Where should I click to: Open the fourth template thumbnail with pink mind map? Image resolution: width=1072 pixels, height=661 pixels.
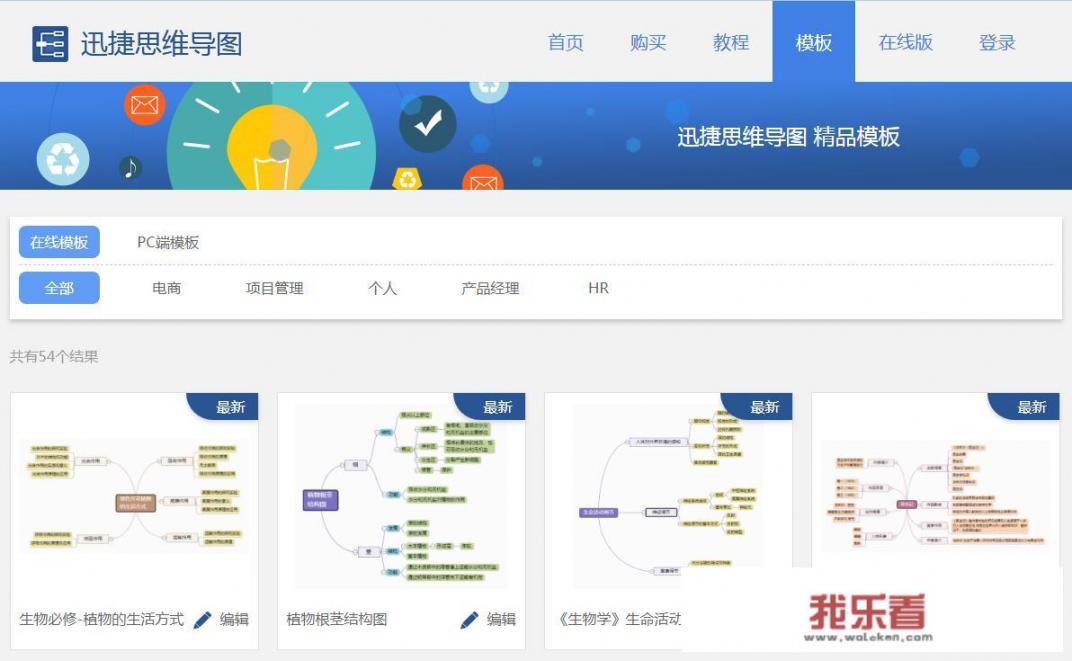[x=935, y=496]
